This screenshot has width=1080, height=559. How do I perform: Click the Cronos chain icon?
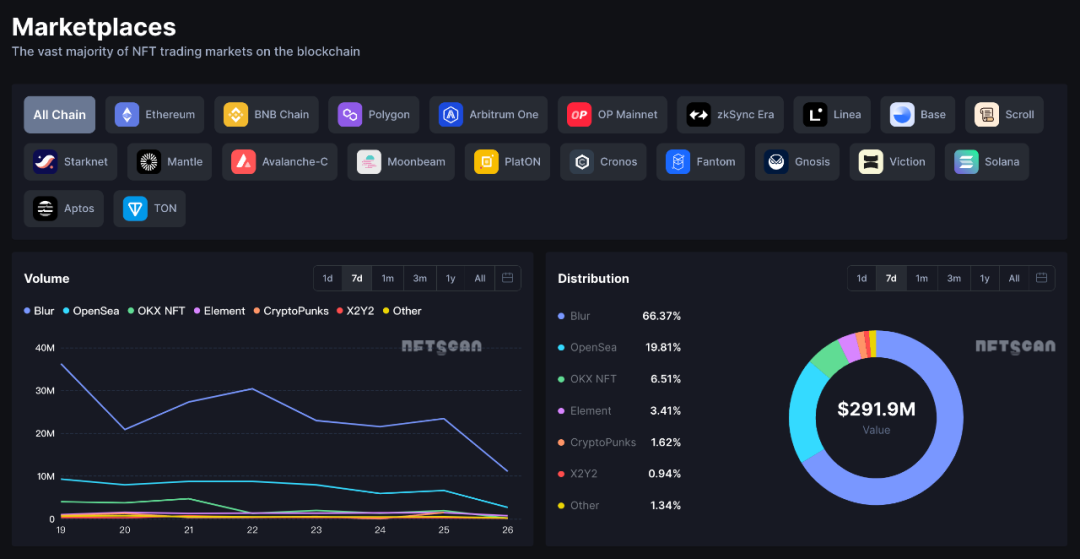click(582, 162)
